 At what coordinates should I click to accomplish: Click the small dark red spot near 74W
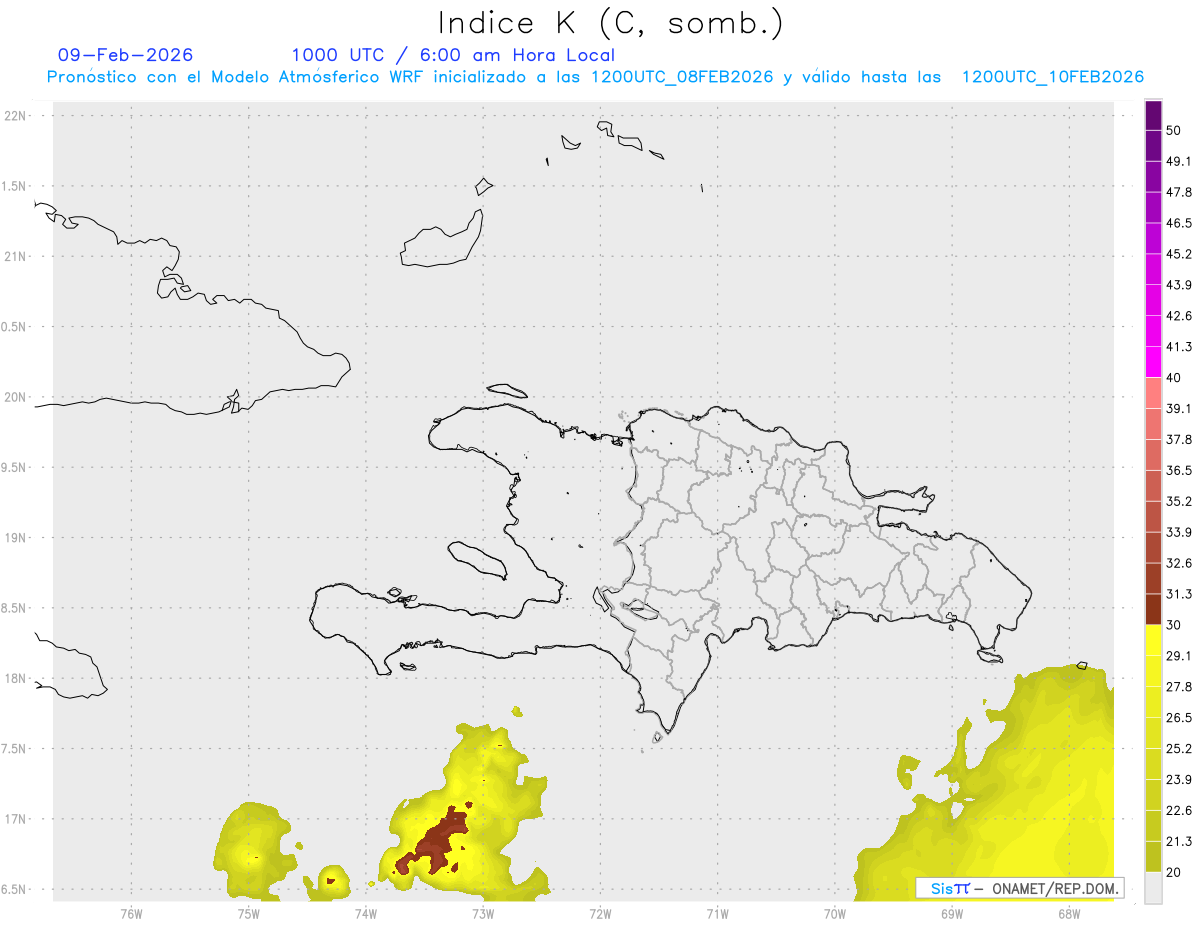pos(330,881)
